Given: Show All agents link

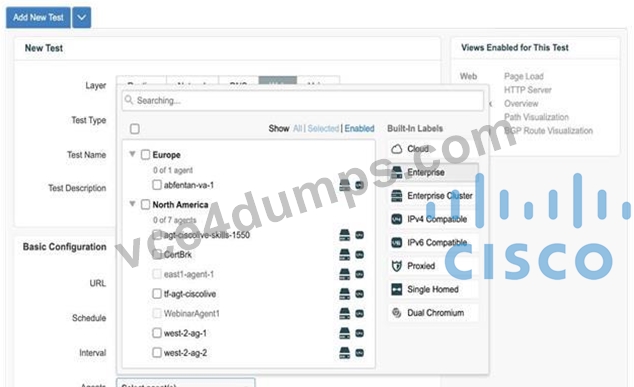Looking at the screenshot, I should [297, 129].
